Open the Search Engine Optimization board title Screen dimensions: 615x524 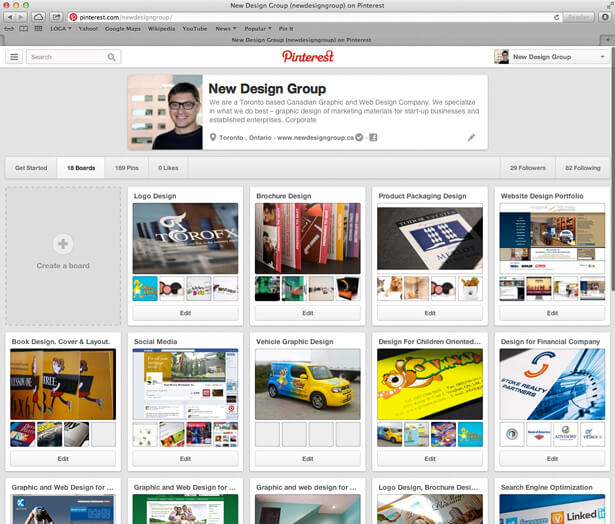[x=546, y=487]
